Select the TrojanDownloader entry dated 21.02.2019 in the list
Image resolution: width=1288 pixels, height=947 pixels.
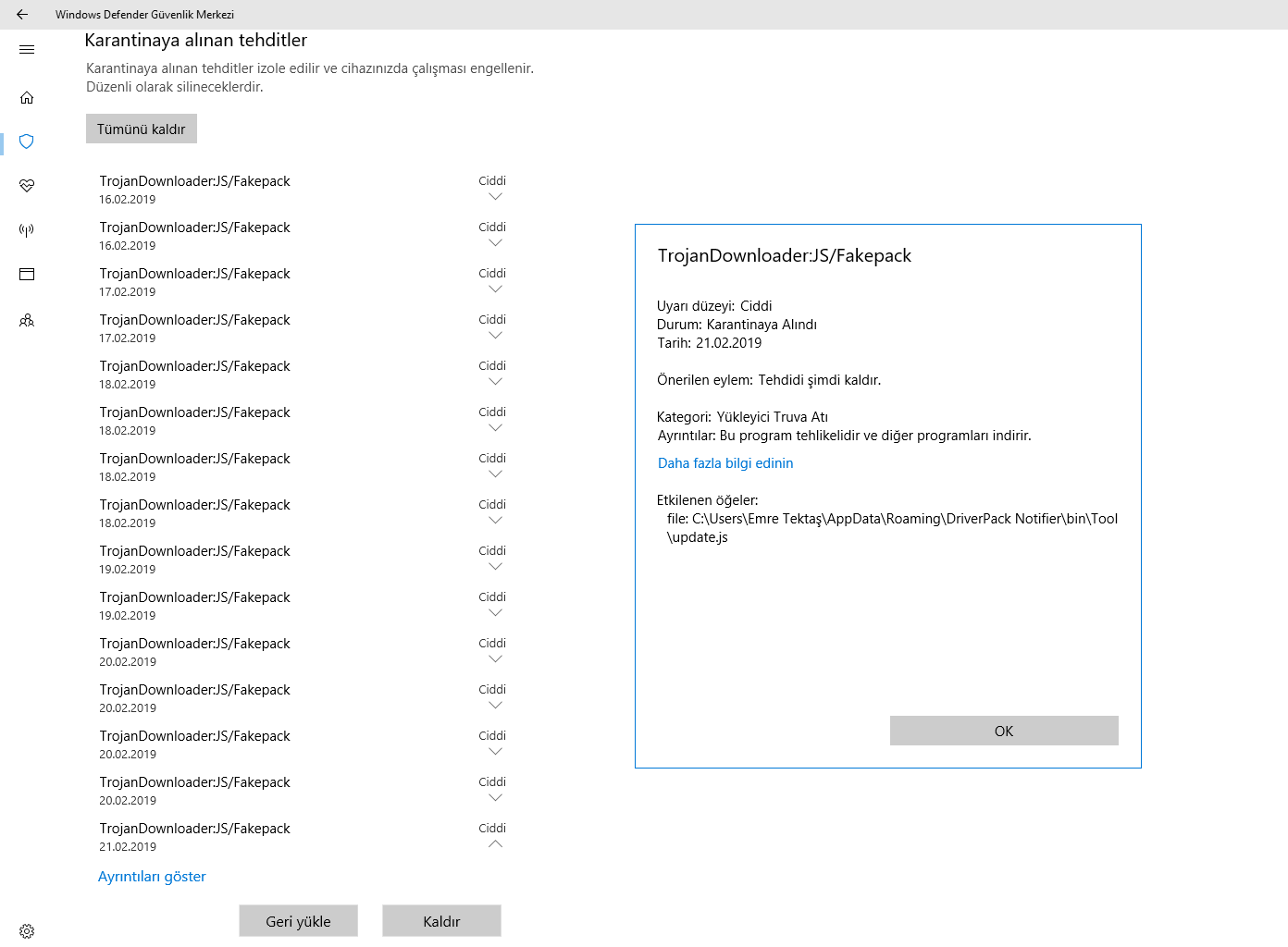tap(303, 837)
